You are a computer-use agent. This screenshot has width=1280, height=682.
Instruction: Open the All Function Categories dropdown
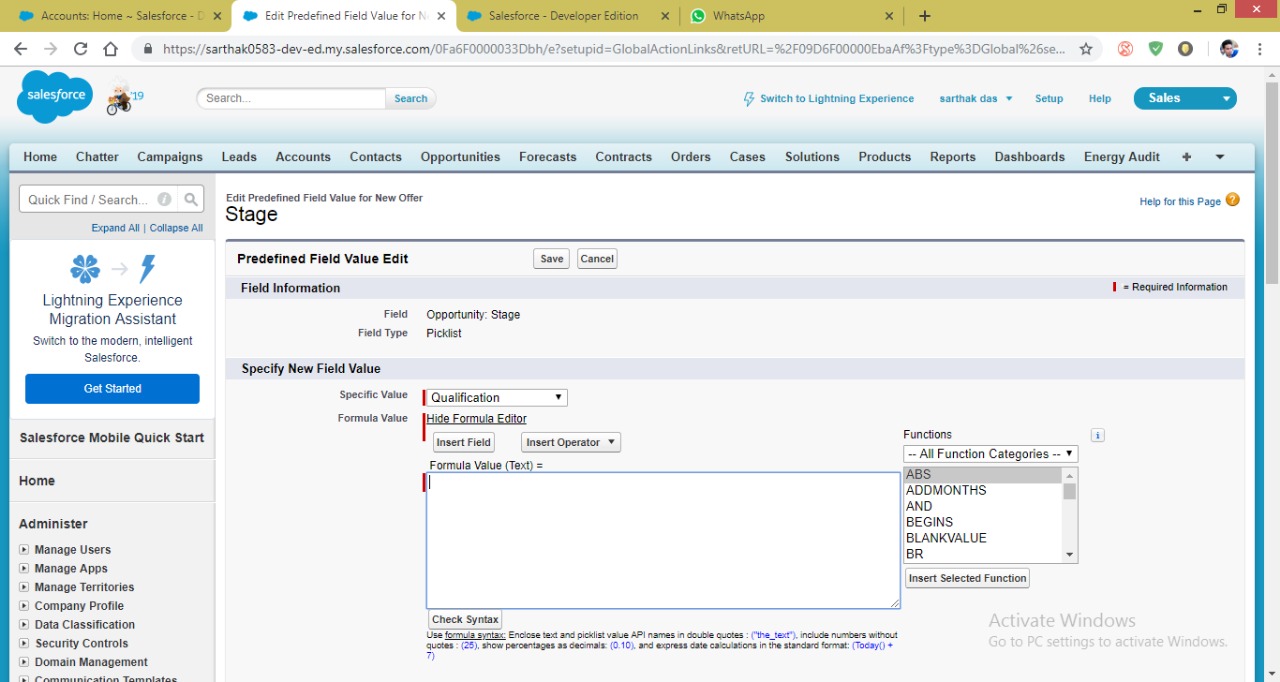tap(990, 454)
